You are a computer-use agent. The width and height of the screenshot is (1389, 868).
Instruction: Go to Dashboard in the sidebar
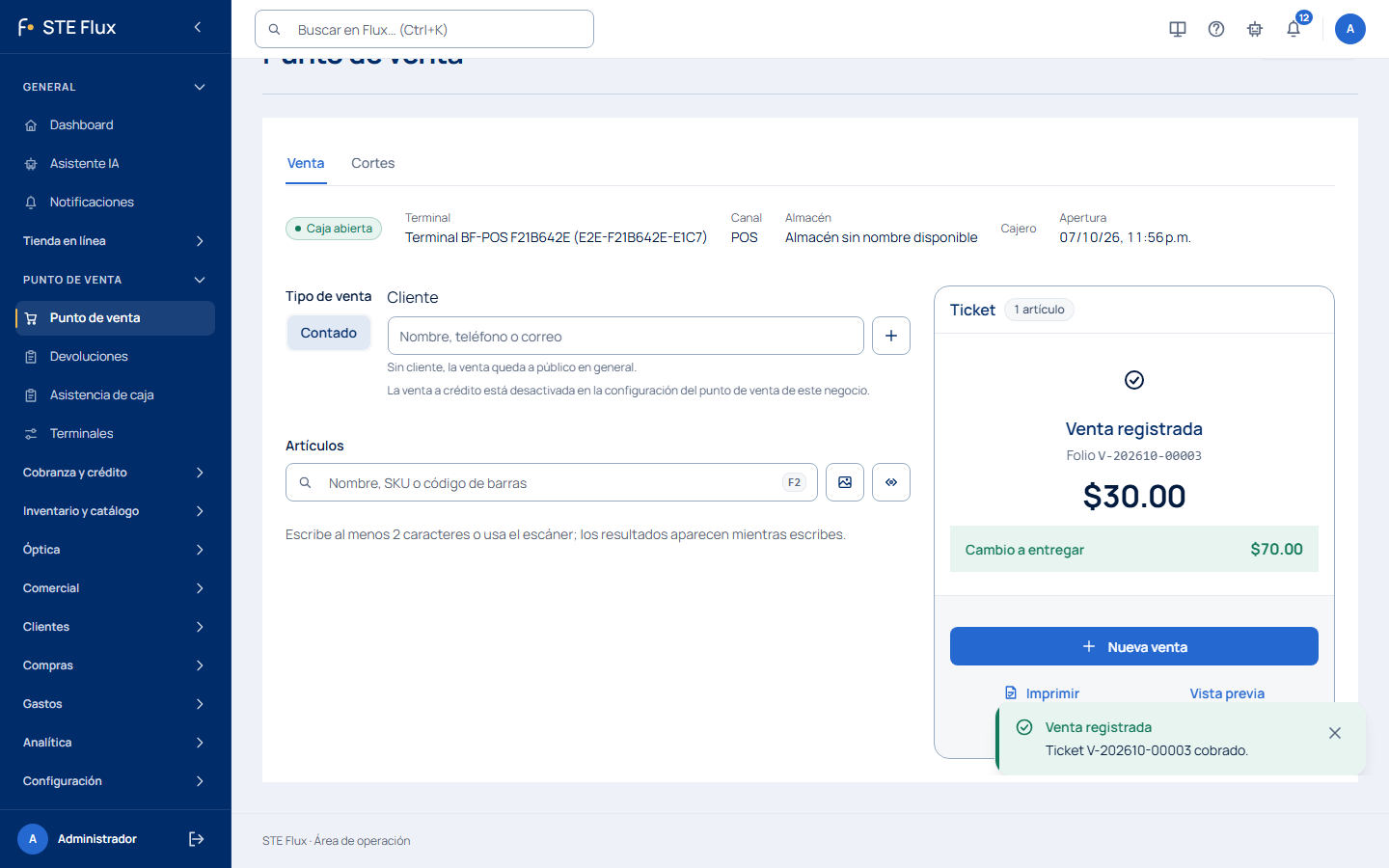[116, 125]
